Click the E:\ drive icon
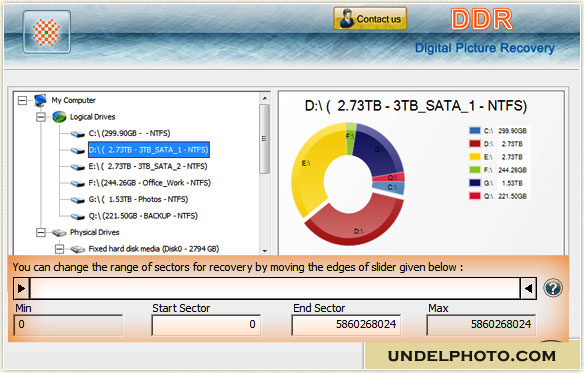Image resolution: width=584 pixels, height=373 pixels. [x=78, y=167]
